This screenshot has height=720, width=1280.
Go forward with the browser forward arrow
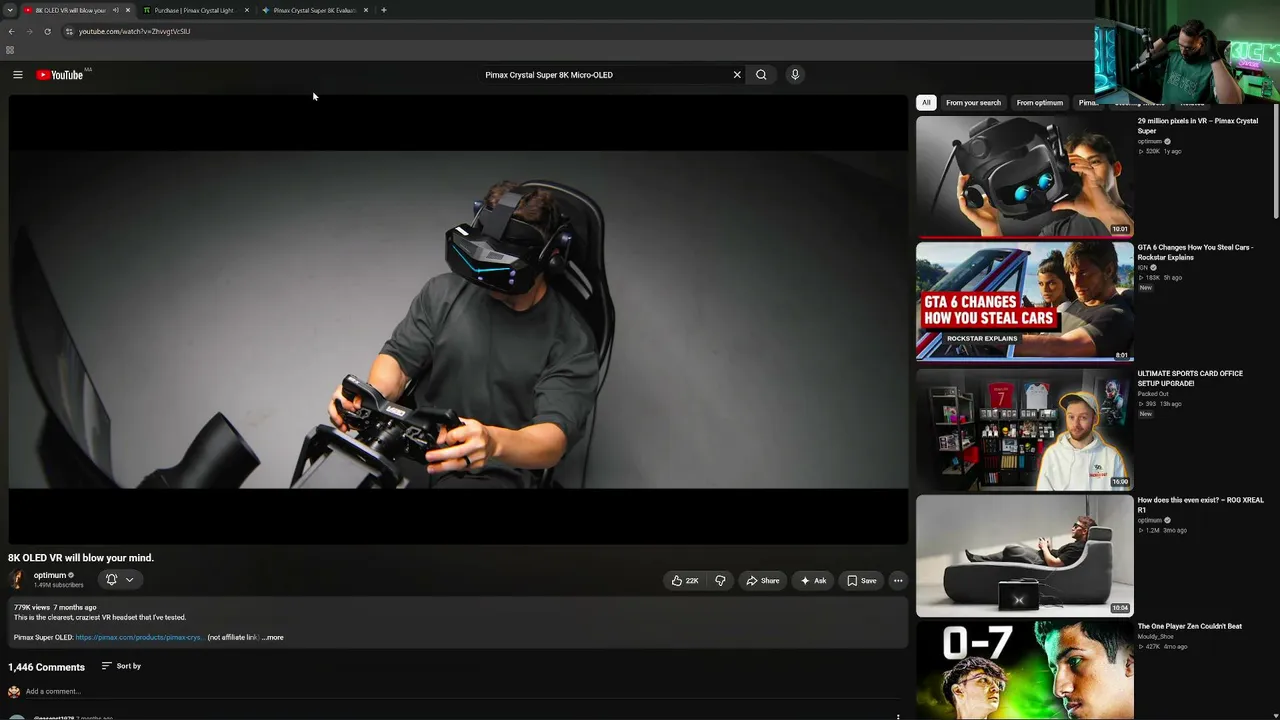pyautogui.click(x=29, y=31)
